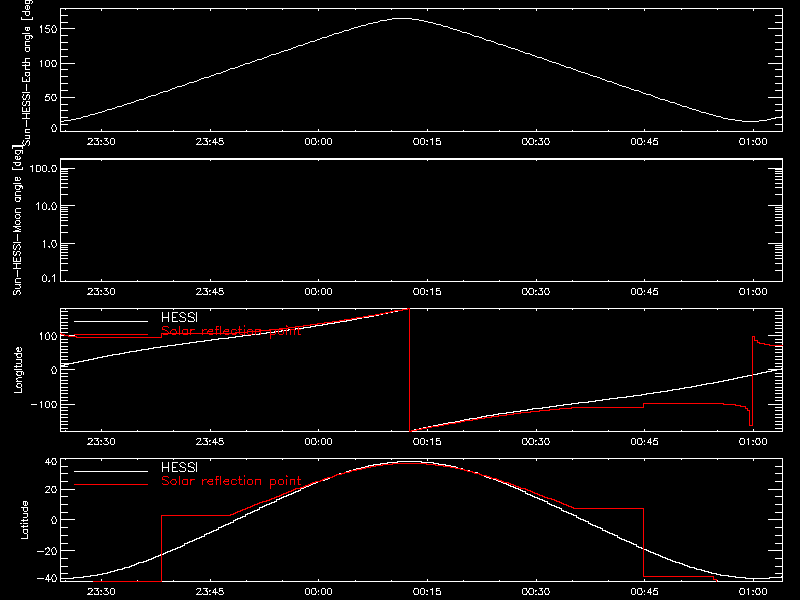Click the 50 tick on Earth angle axis
This screenshot has width=800, height=600.
[x=51, y=97]
